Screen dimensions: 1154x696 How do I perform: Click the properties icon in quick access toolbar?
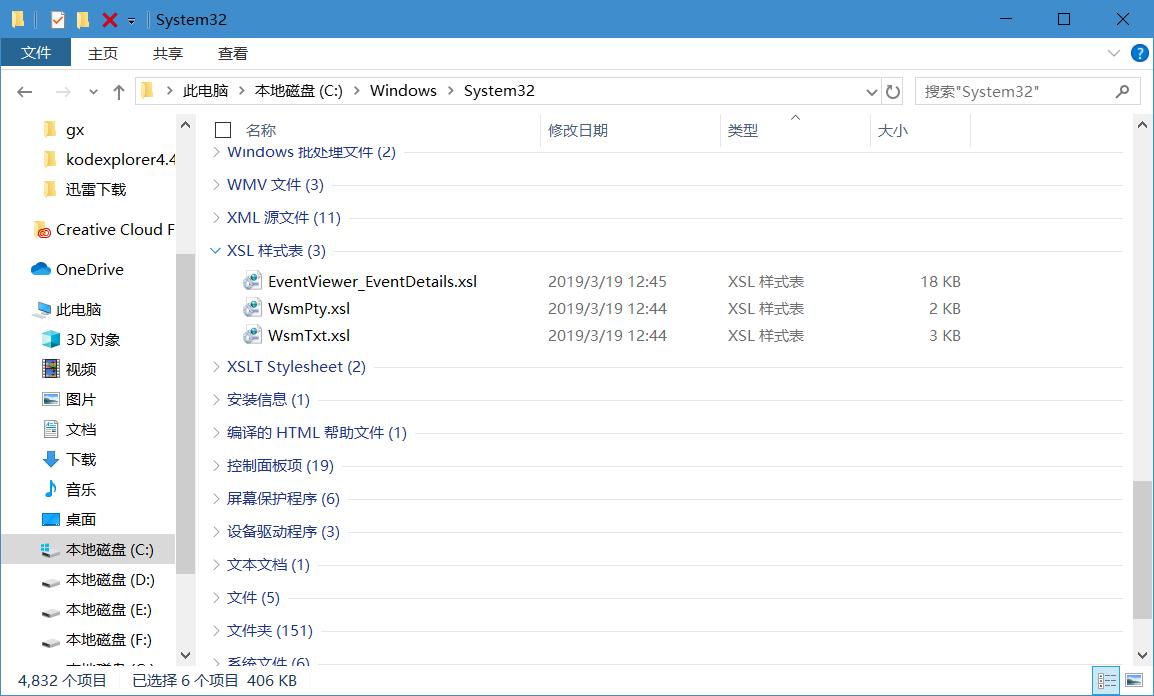[57, 19]
